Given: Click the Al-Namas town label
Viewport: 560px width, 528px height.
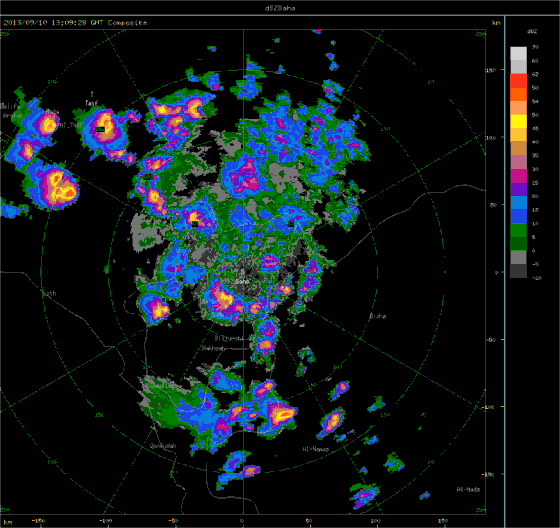Looking at the screenshot, I should 316,449.
